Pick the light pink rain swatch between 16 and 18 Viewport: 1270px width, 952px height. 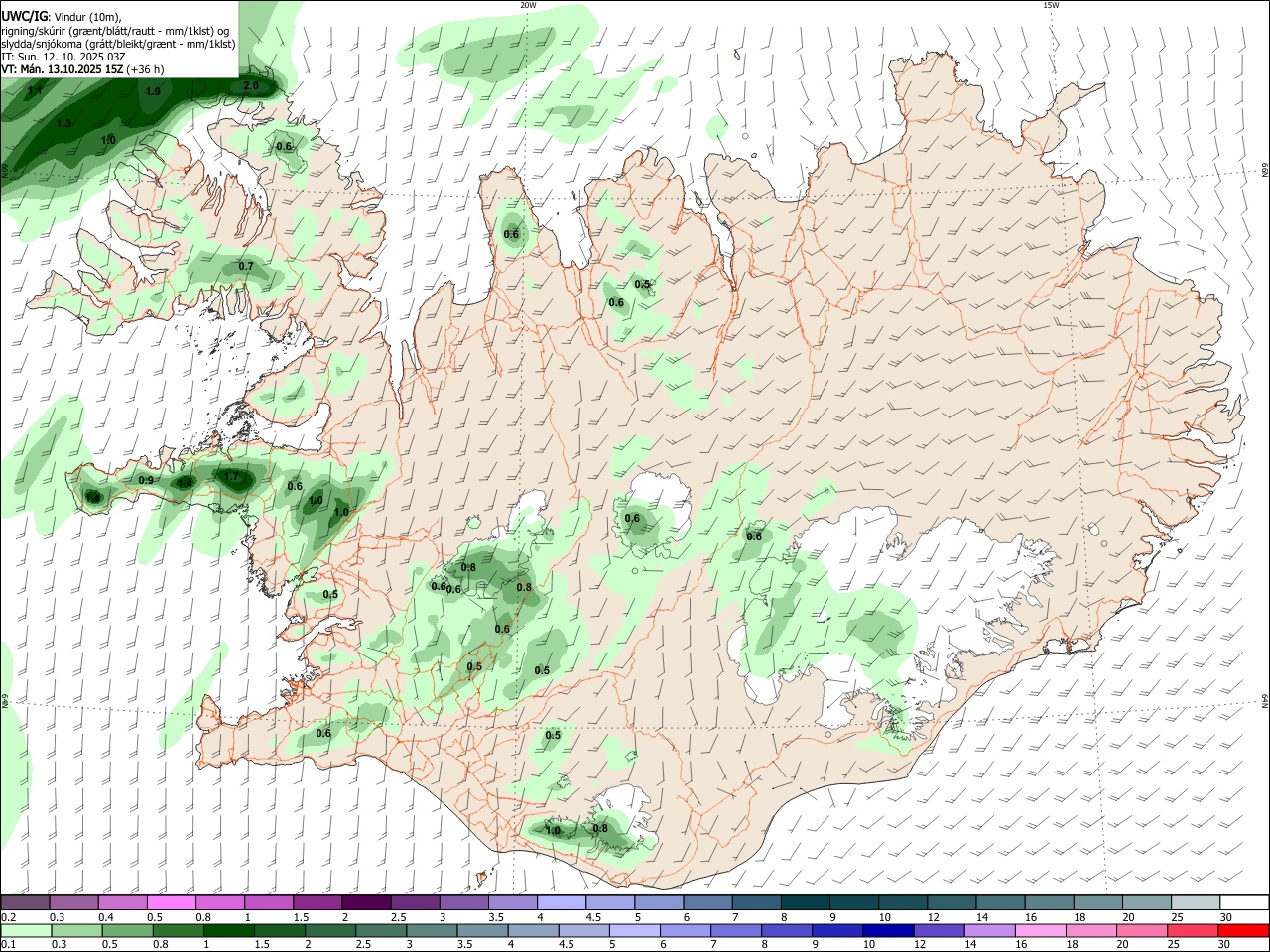coord(1041,931)
